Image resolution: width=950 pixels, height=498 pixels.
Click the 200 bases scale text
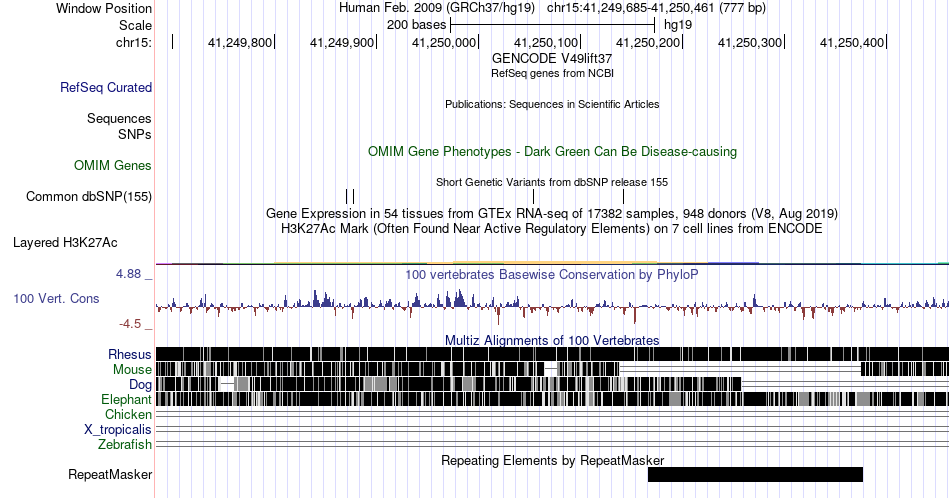click(416, 25)
